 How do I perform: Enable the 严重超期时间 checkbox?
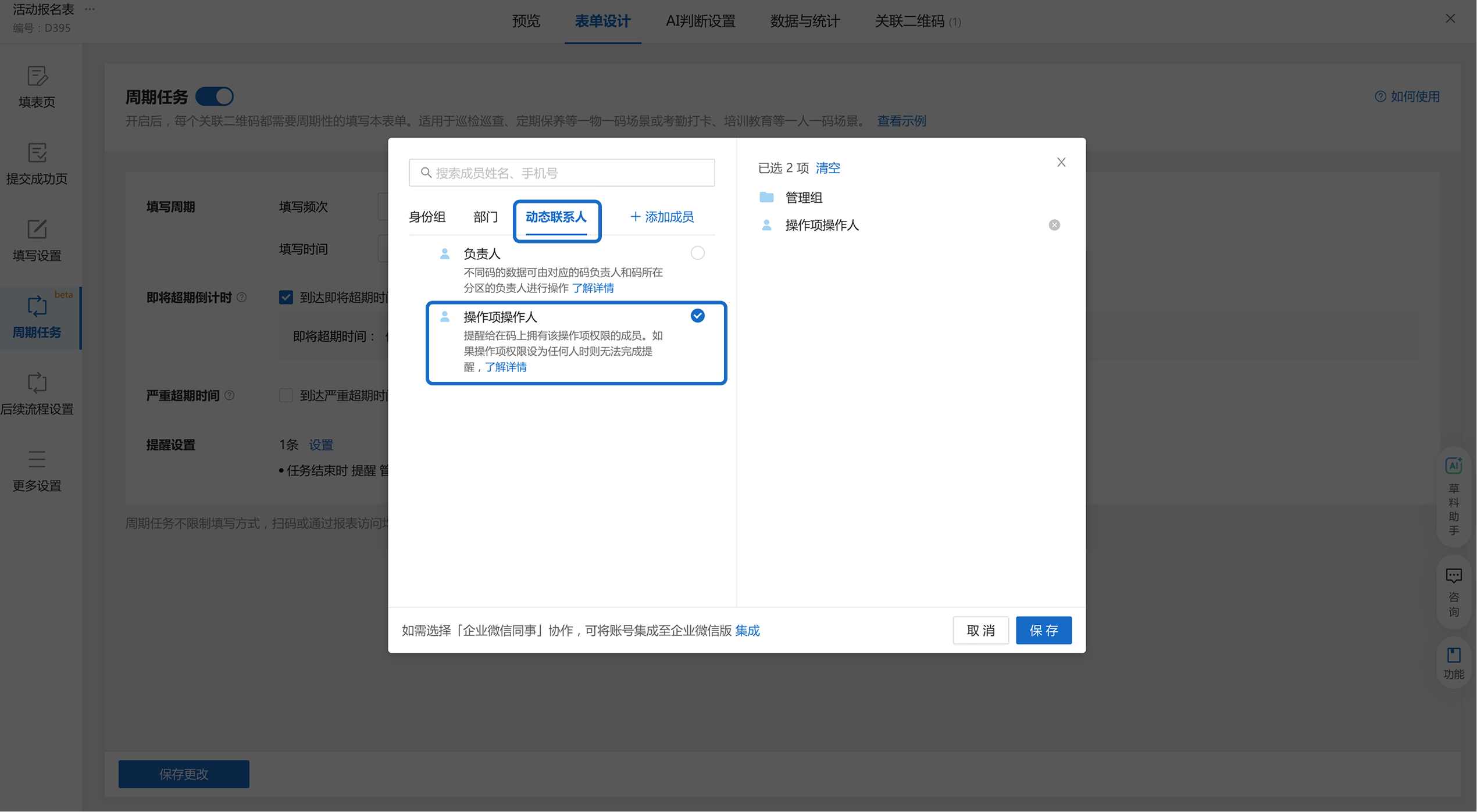tap(286, 396)
